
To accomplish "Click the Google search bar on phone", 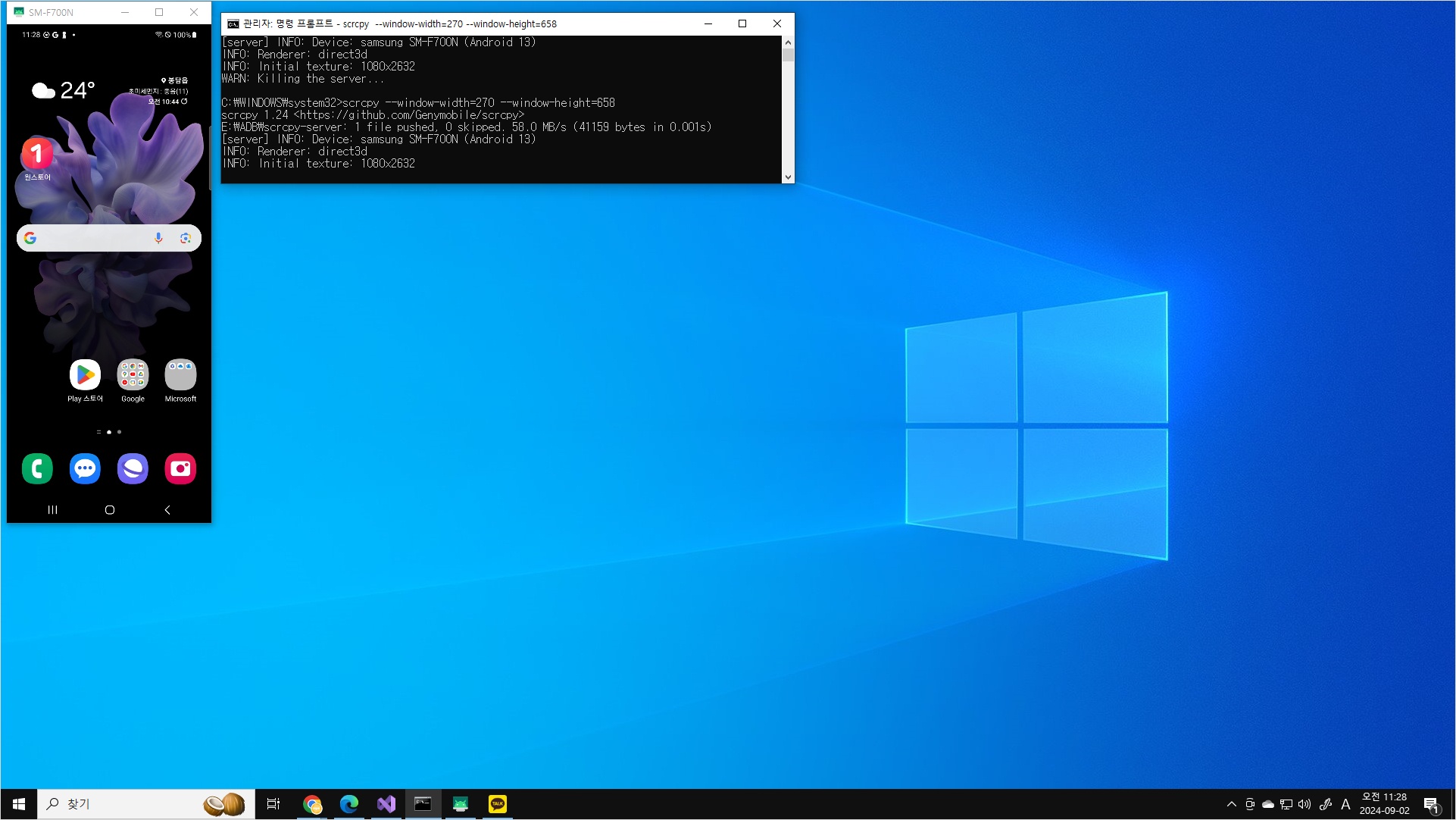I will (x=91, y=238).
